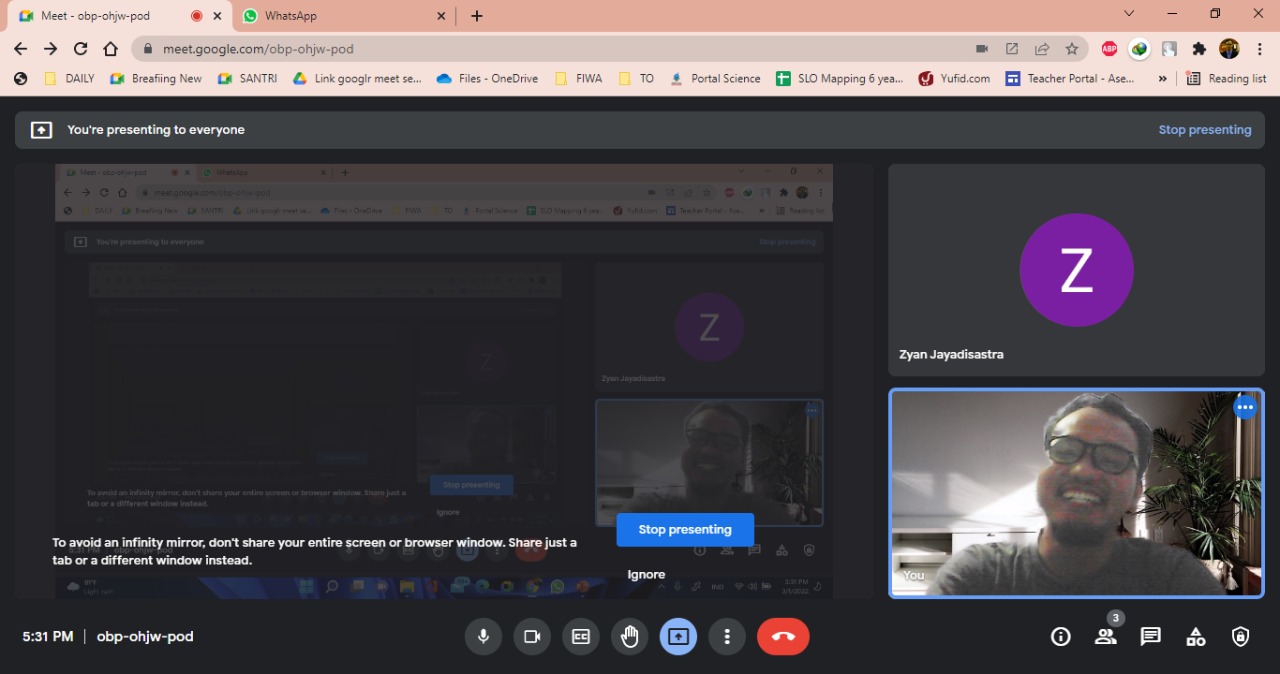Open meeting details info panel

pyautogui.click(x=1061, y=637)
